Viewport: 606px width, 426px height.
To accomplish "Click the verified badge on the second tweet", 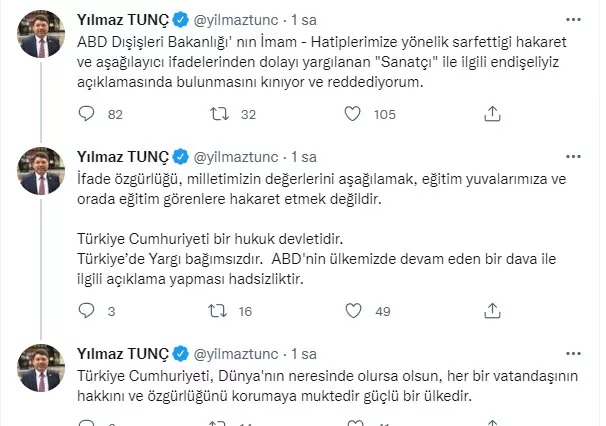I will (x=181, y=157).
